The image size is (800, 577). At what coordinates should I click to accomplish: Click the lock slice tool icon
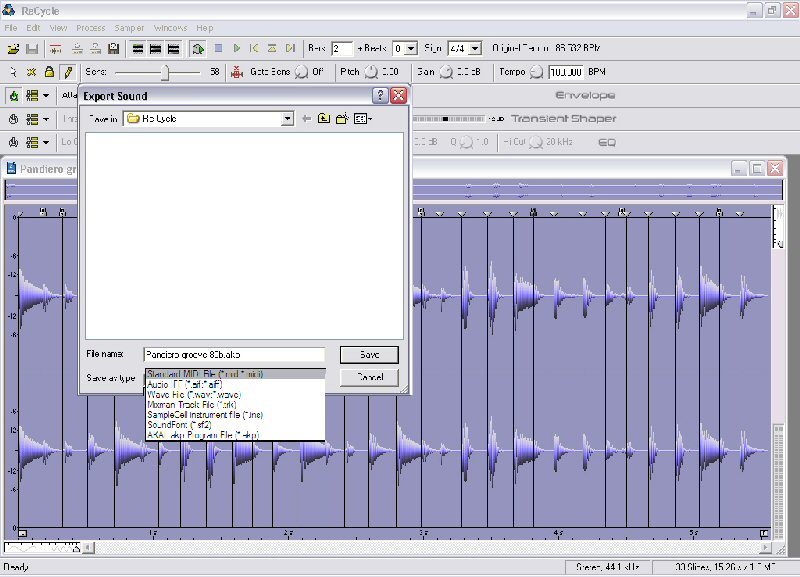[49, 72]
